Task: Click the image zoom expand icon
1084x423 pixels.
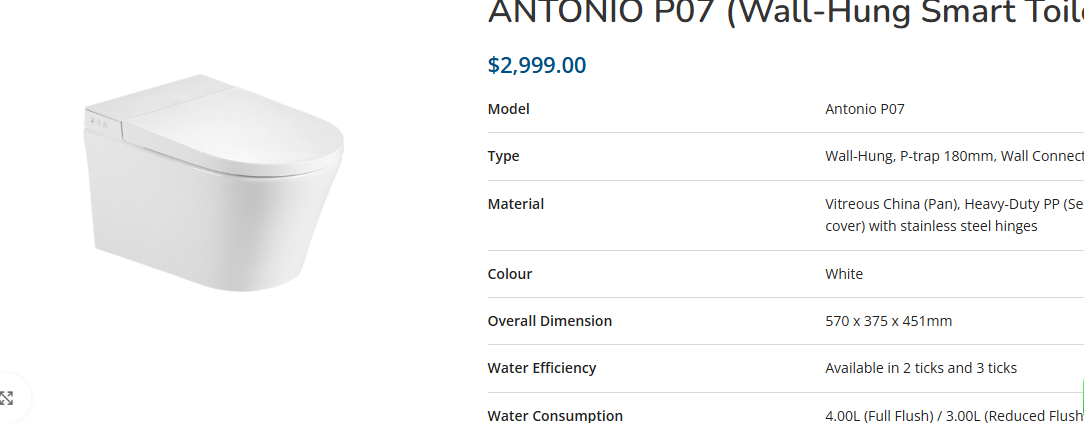Action: 8,398
